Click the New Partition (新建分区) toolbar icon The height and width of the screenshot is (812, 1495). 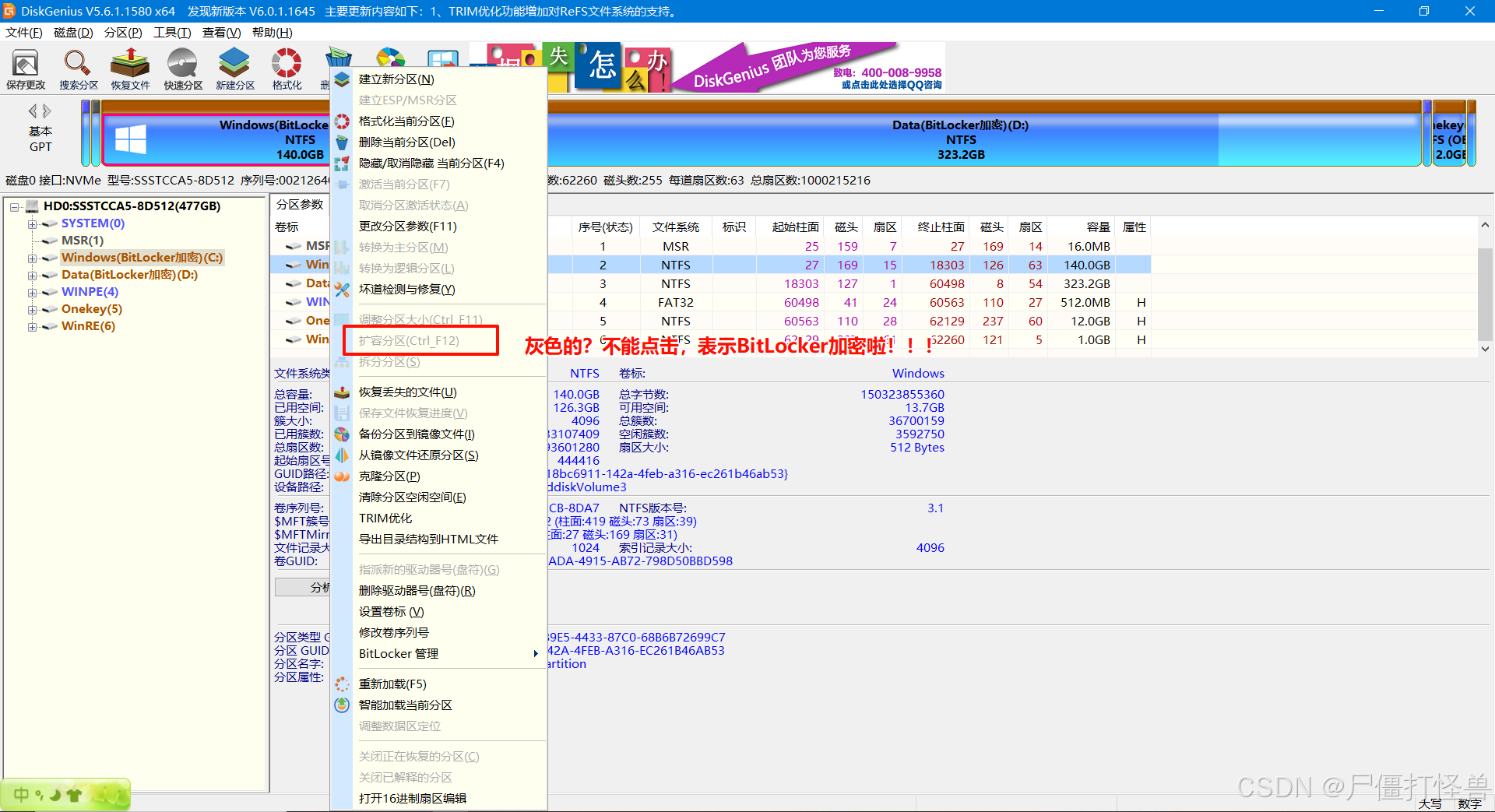[234, 69]
